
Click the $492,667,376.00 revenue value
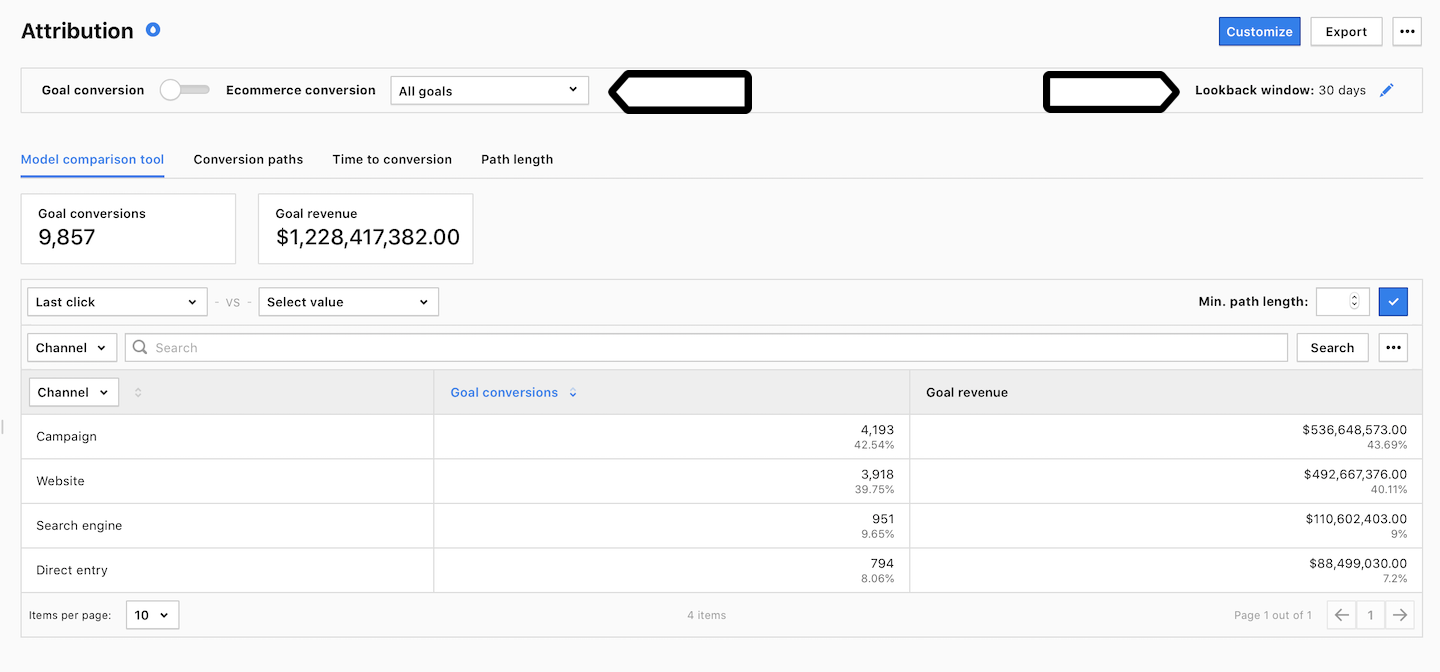(x=1355, y=474)
